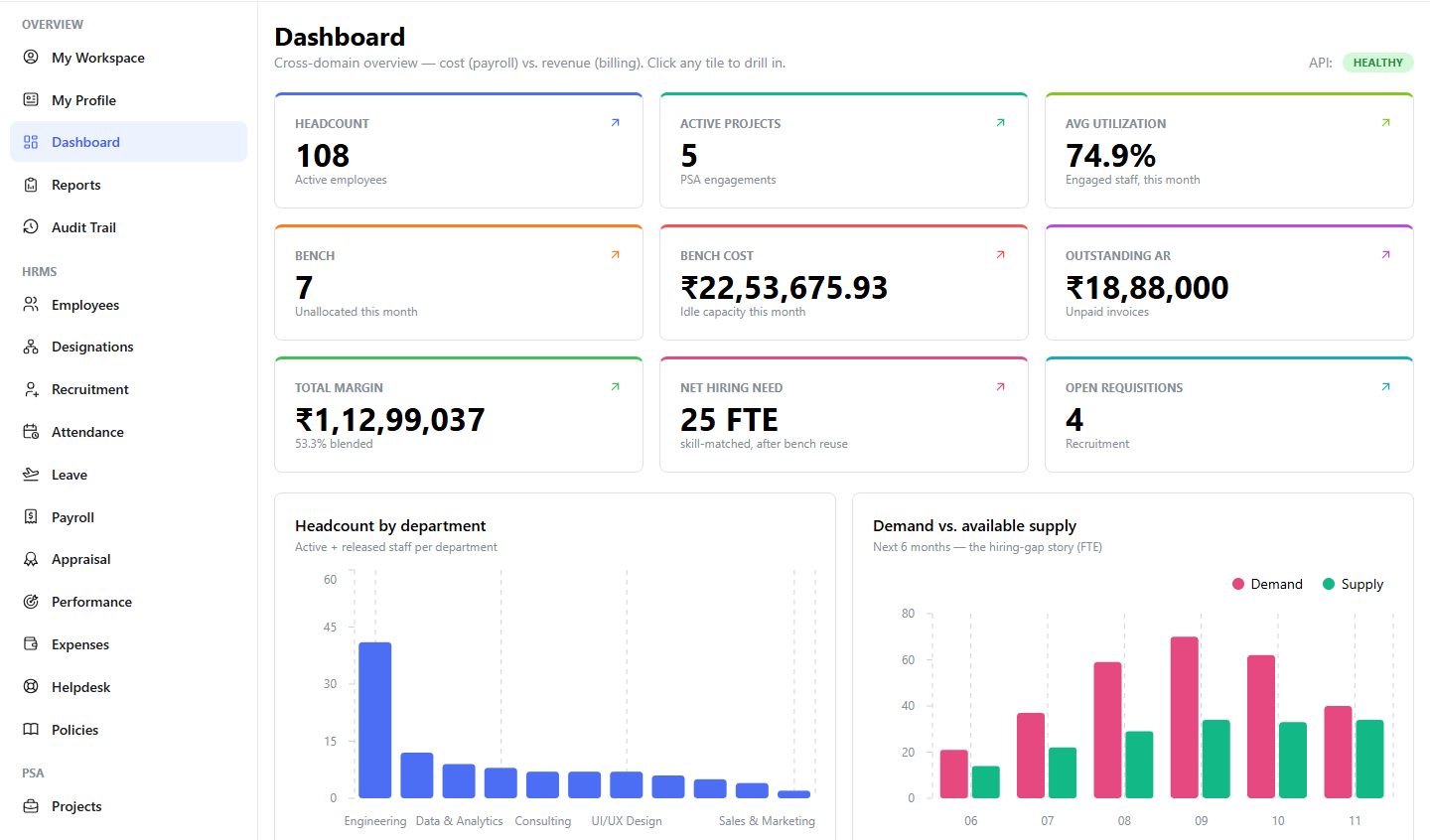Open the Outstanding AR ₹18,88,000 tile
The height and width of the screenshot is (840, 1430).
1229,283
